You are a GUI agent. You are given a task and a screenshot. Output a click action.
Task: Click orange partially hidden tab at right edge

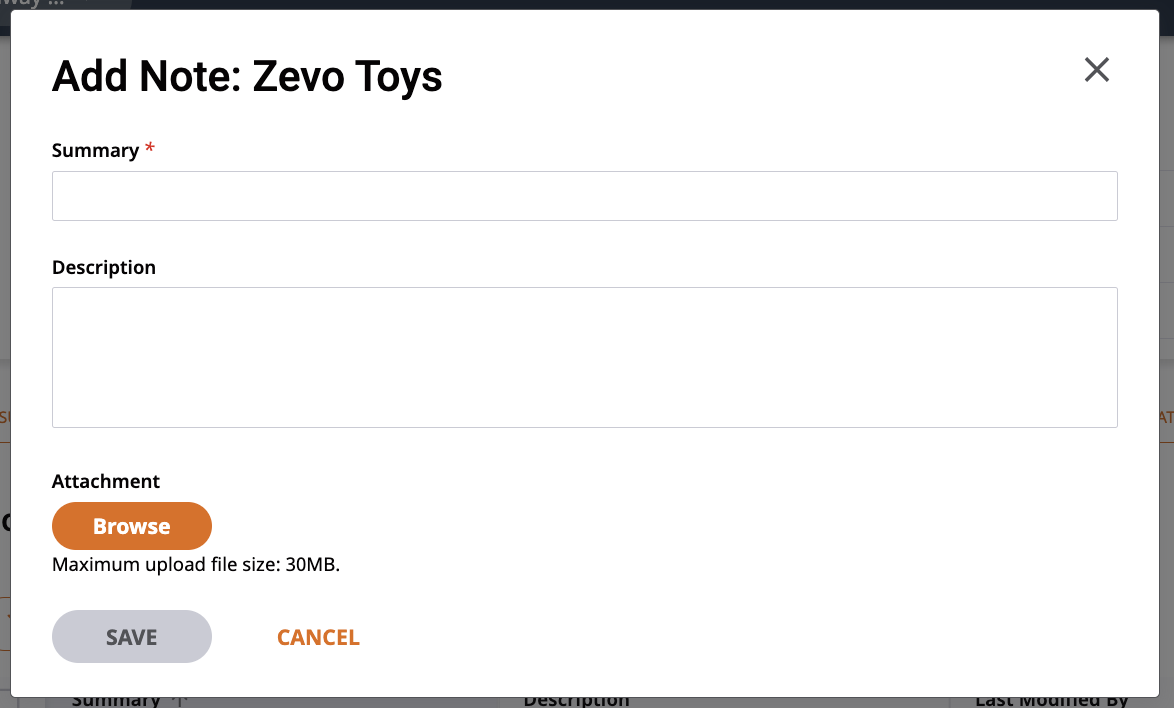coord(1167,417)
